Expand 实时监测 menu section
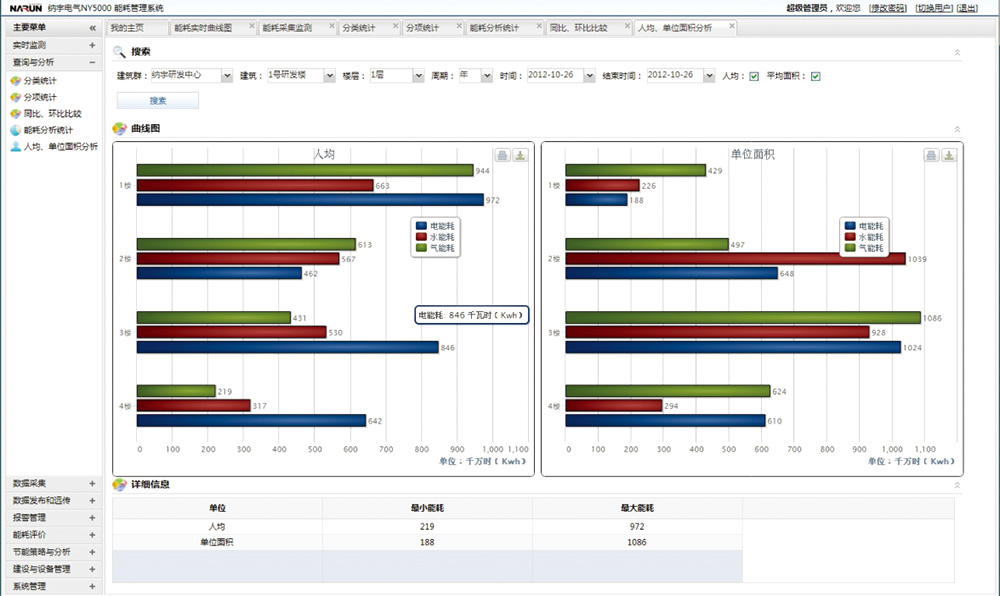 92,45
